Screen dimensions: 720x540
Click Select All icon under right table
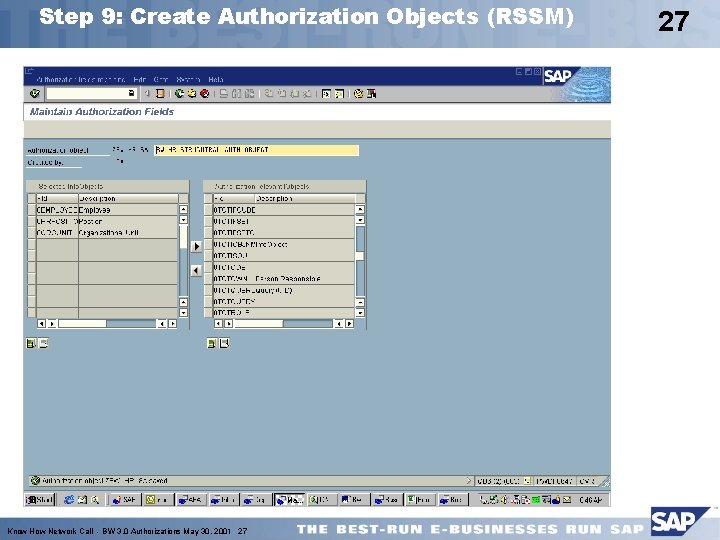tap(212, 343)
